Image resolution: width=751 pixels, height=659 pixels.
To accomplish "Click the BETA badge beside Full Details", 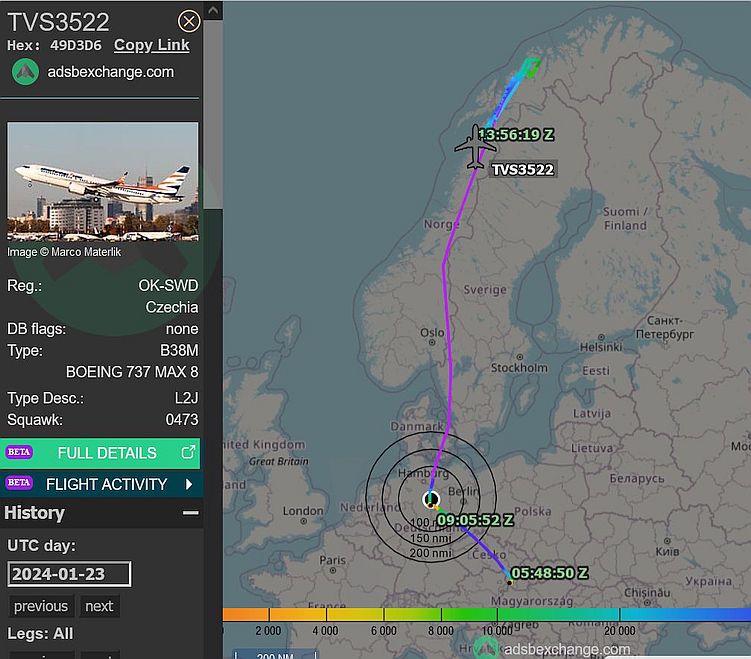I will click(x=19, y=452).
